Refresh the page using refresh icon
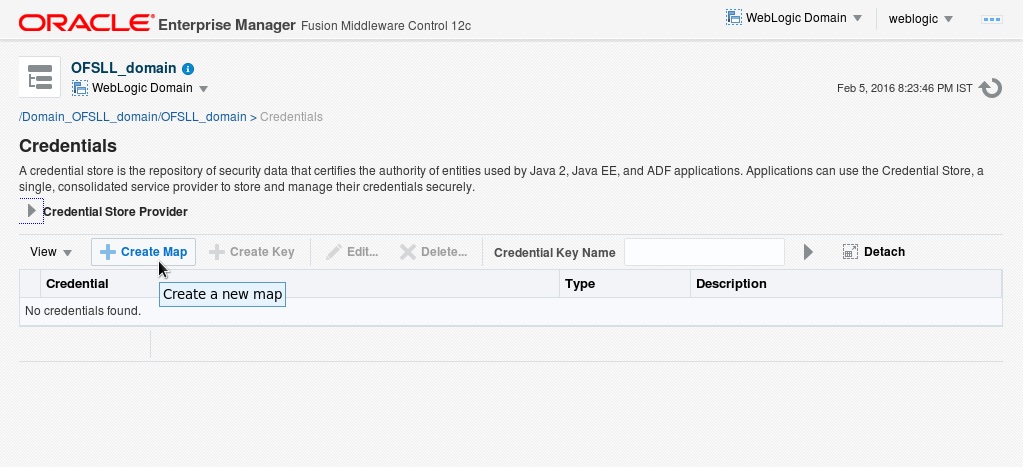Viewport: 1023px width, 467px height. click(x=990, y=88)
